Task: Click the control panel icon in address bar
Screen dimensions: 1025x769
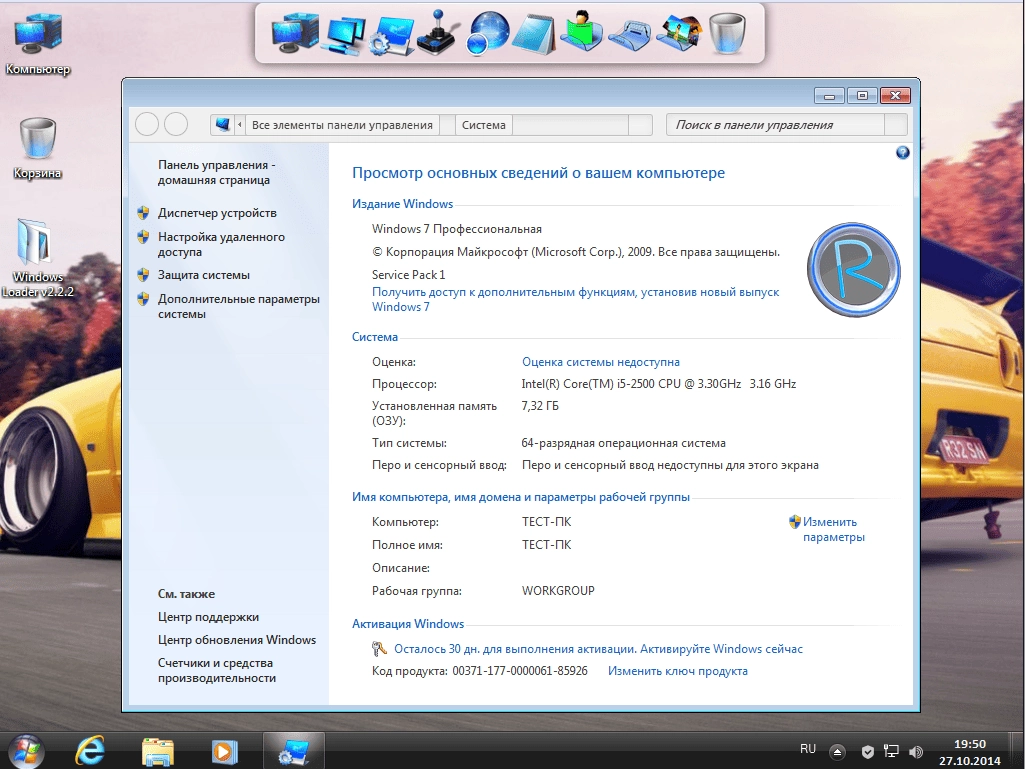Action: pos(222,125)
